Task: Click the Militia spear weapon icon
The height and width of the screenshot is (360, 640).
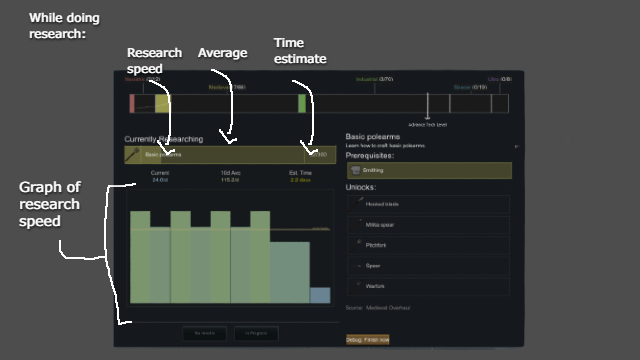Action: tap(356, 224)
